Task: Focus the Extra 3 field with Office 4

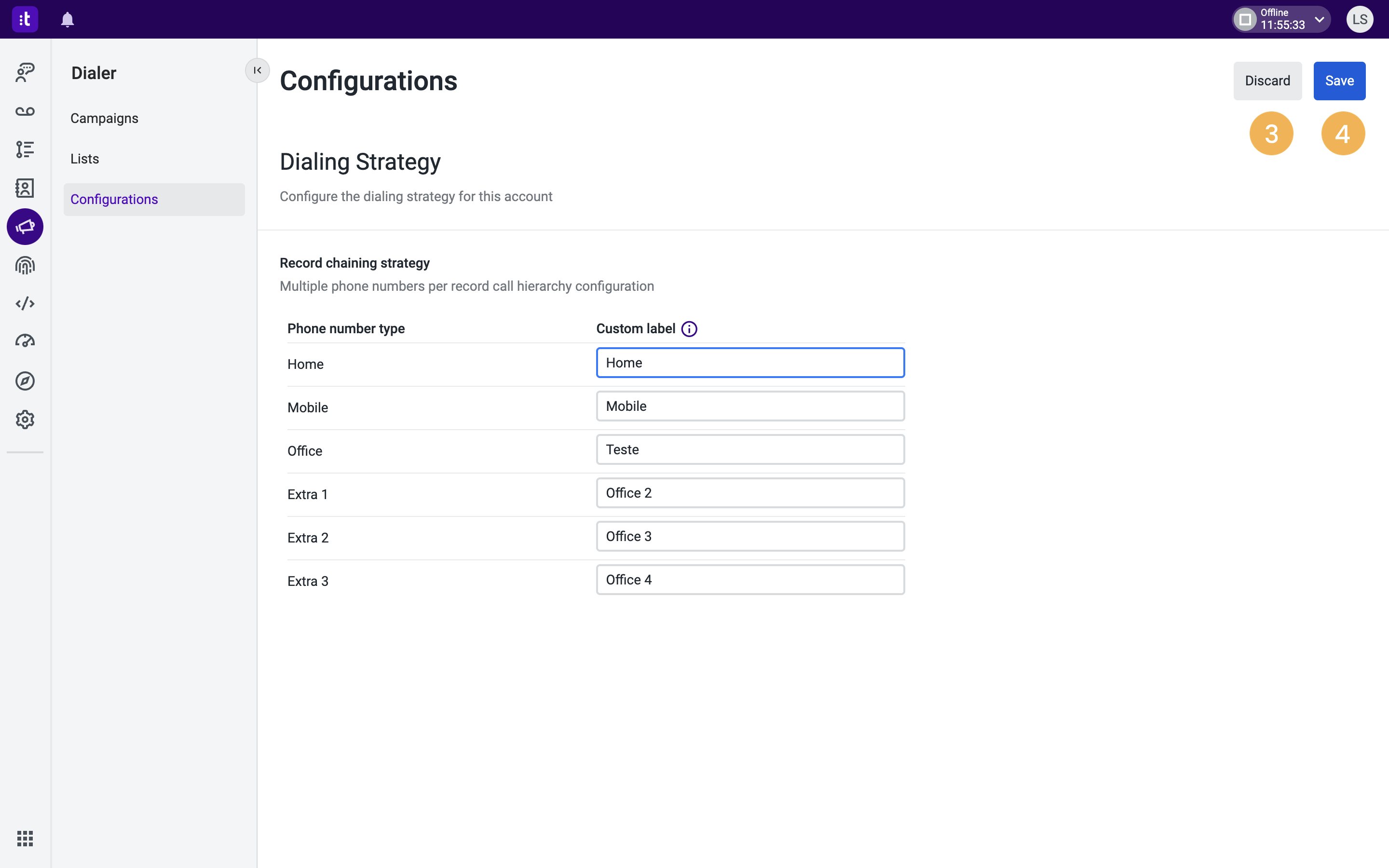Action: click(750, 580)
